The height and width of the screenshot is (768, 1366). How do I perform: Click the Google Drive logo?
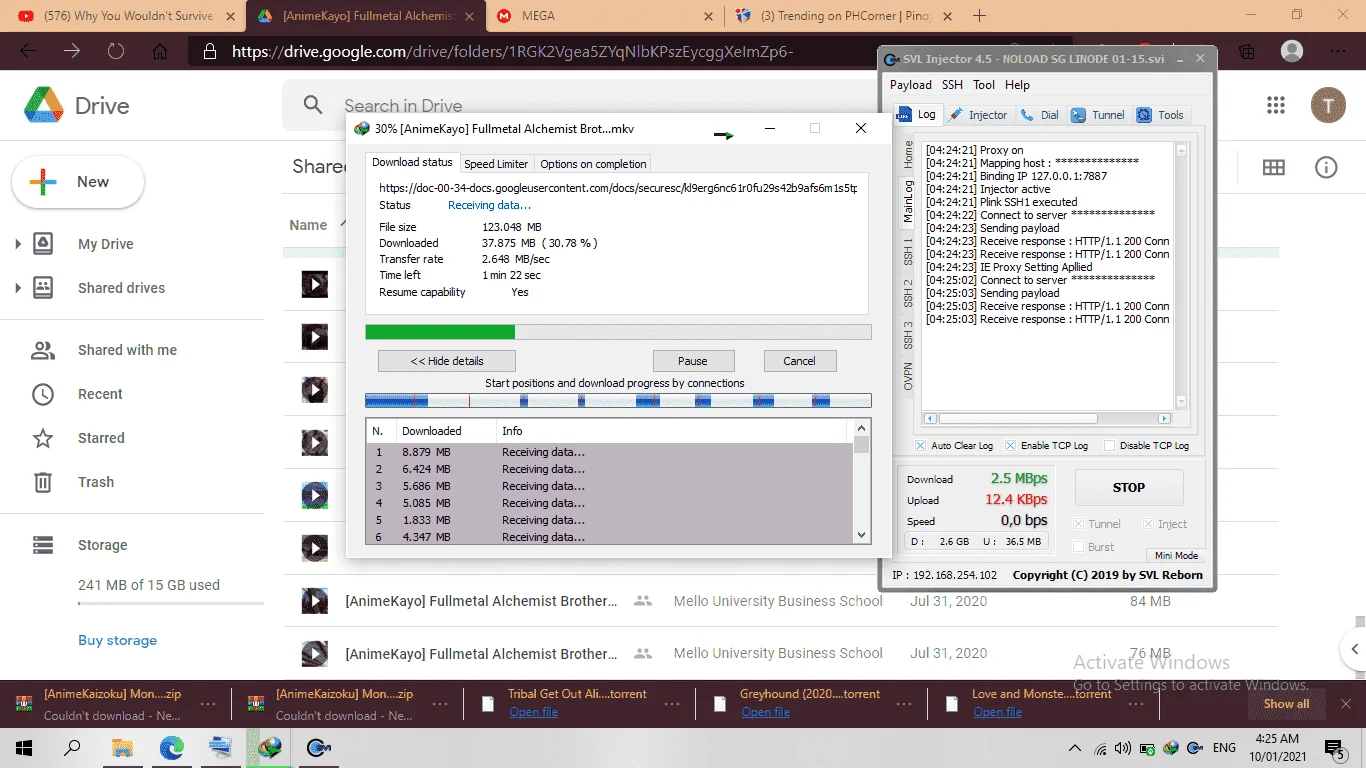(77, 105)
